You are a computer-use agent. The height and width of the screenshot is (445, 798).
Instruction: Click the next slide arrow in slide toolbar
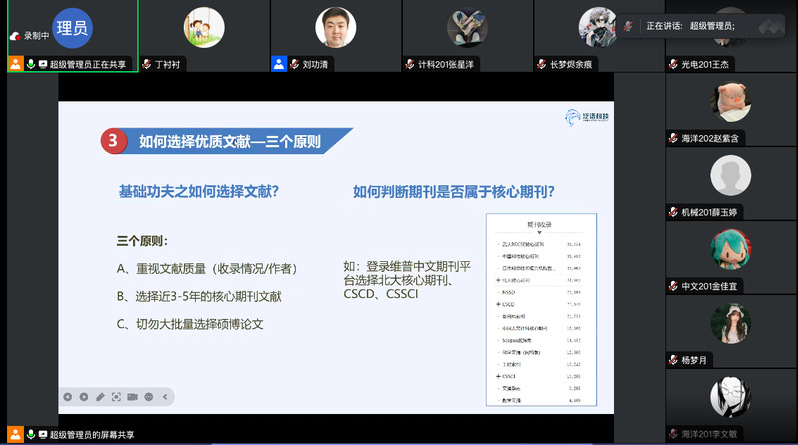coord(84,397)
